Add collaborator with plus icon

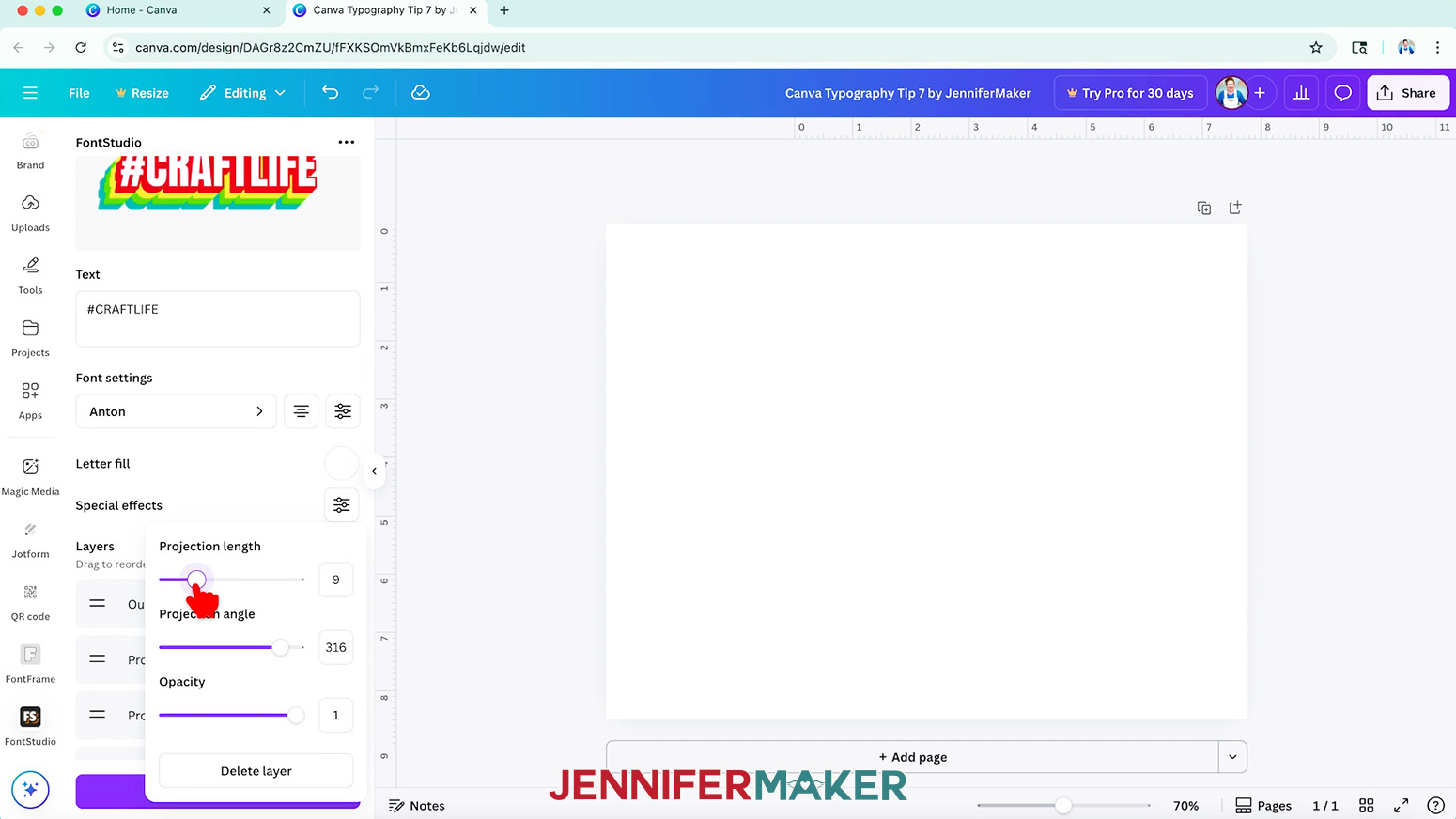[1260, 93]
